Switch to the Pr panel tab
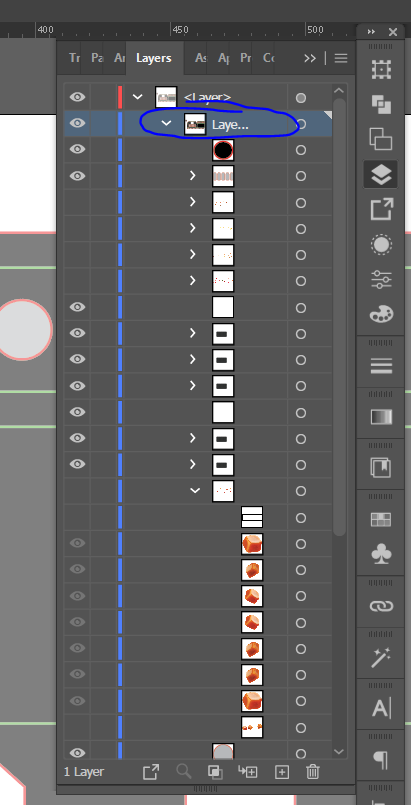 tap(245, 58)
